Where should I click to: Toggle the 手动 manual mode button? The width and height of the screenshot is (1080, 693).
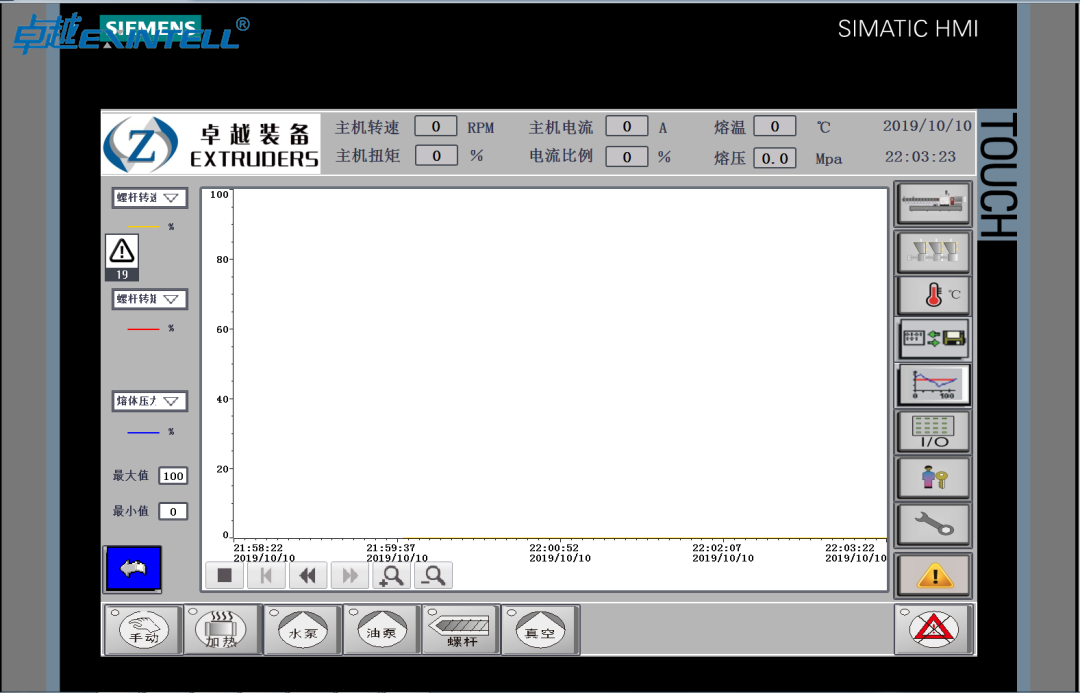tap(143, 630)
